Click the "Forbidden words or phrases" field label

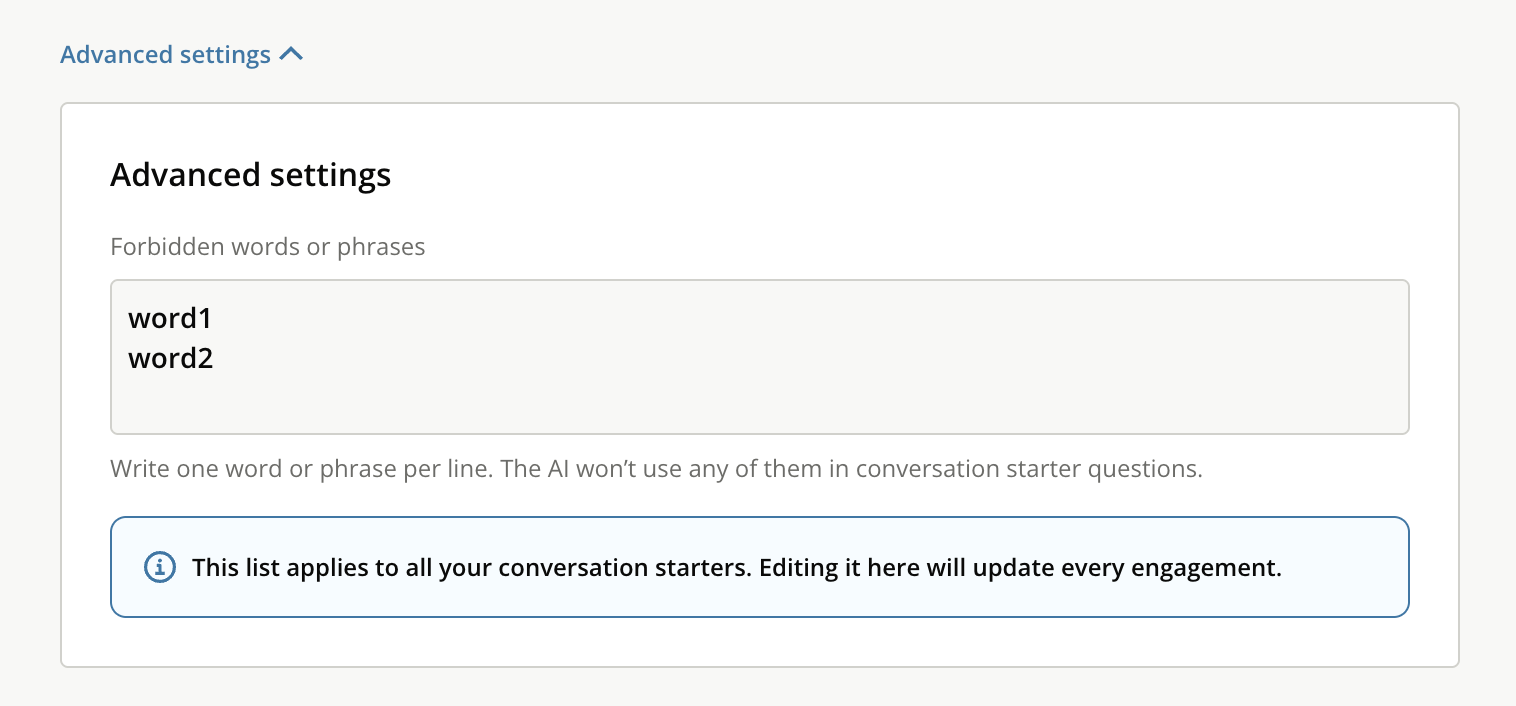(x=267, y=247)
